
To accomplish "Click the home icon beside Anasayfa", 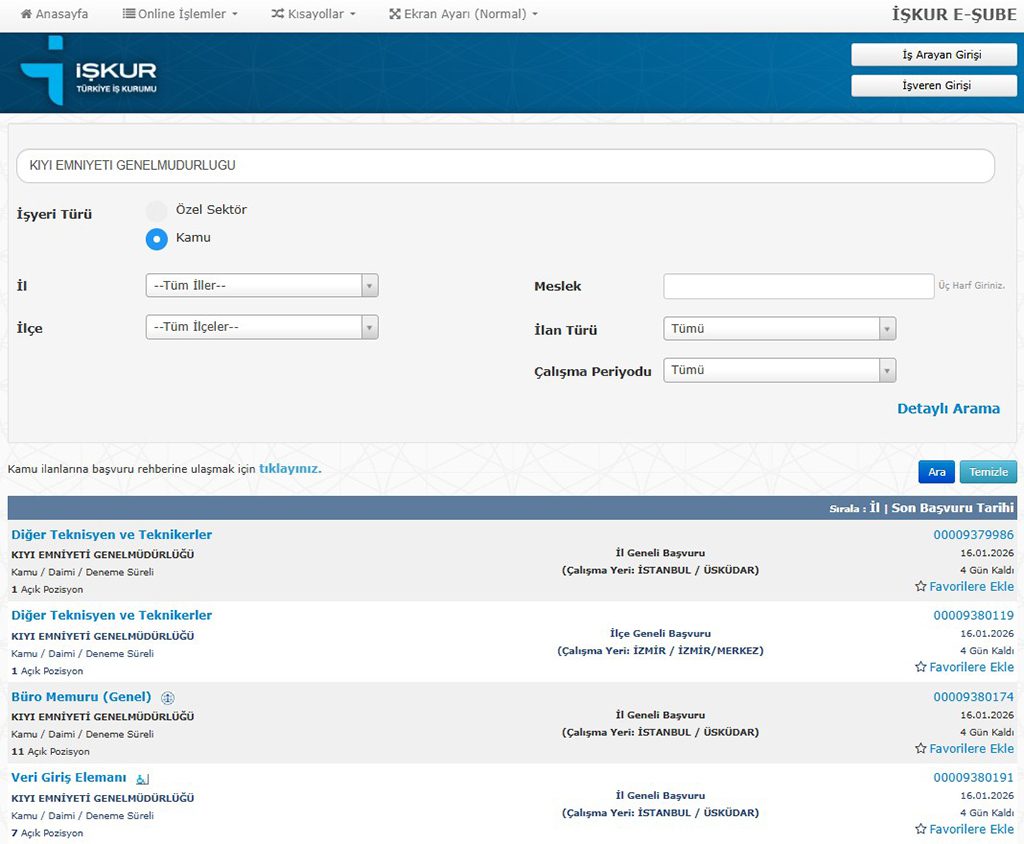I will tap(26, 15).
